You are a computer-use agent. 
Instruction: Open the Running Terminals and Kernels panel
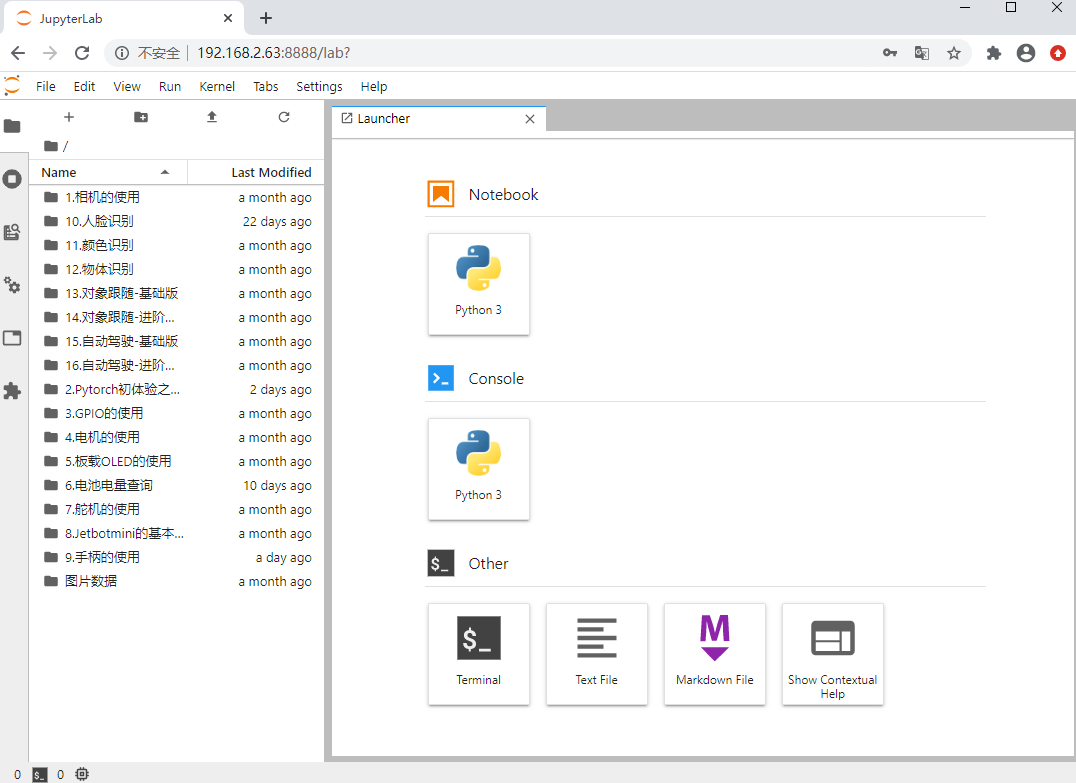click(12, 179)
